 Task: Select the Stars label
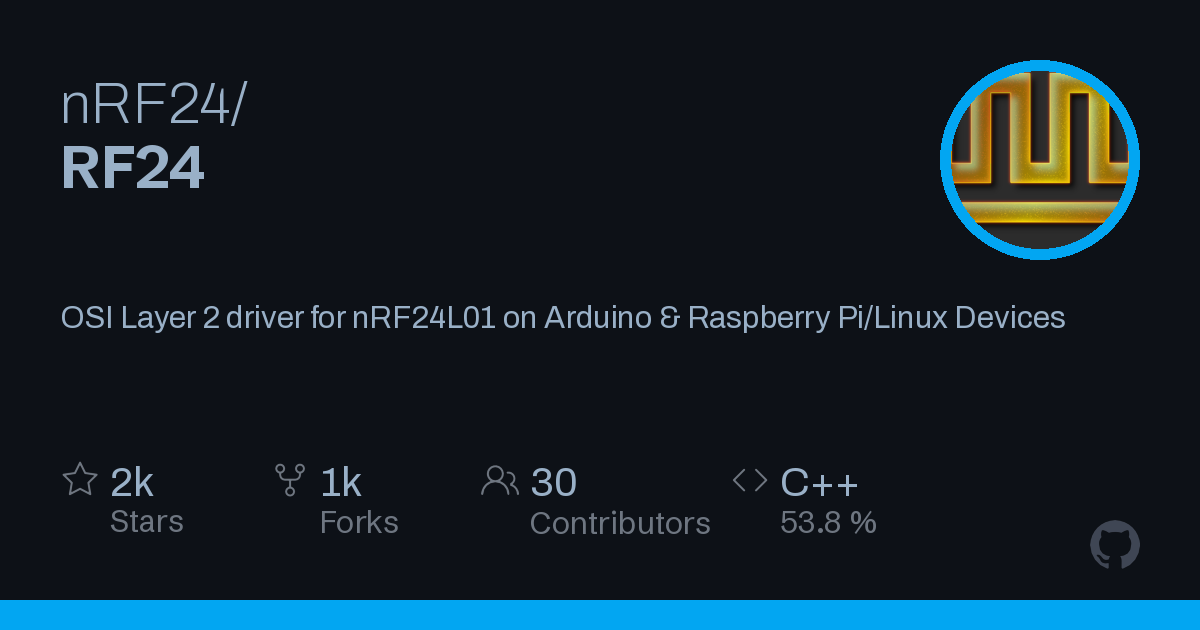click(147, 522)
